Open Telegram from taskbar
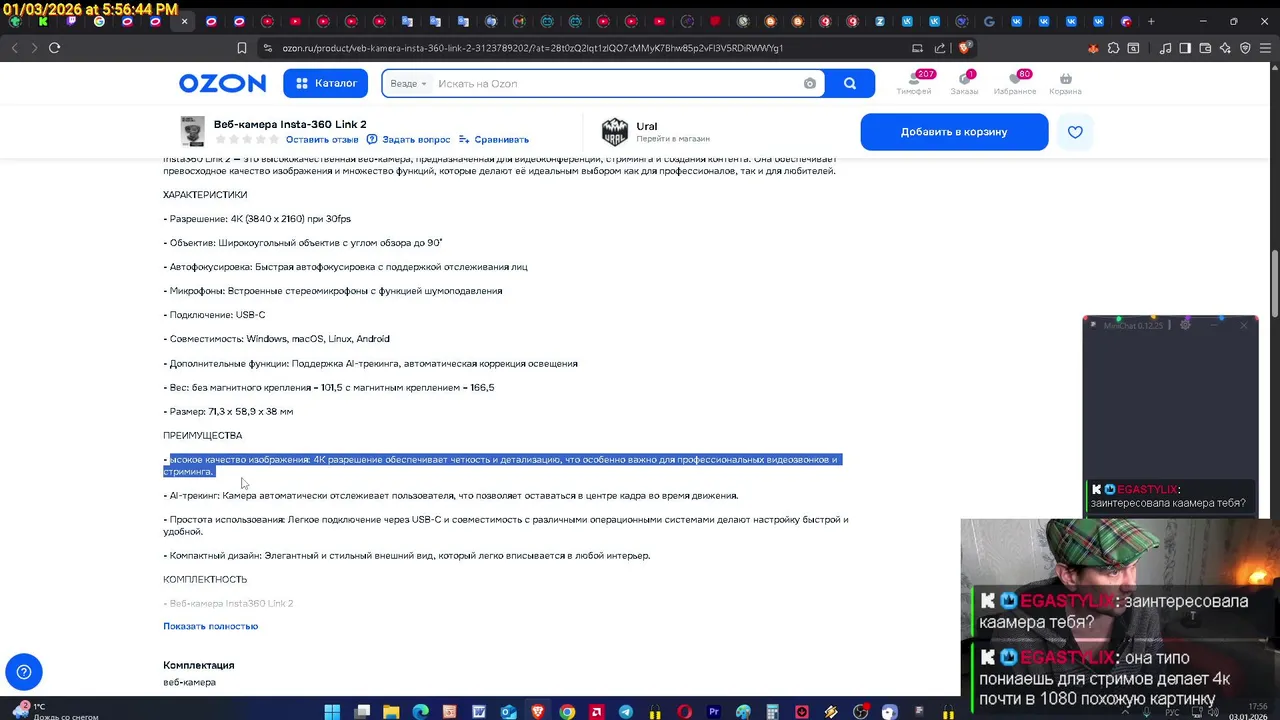 coord(626,711)
